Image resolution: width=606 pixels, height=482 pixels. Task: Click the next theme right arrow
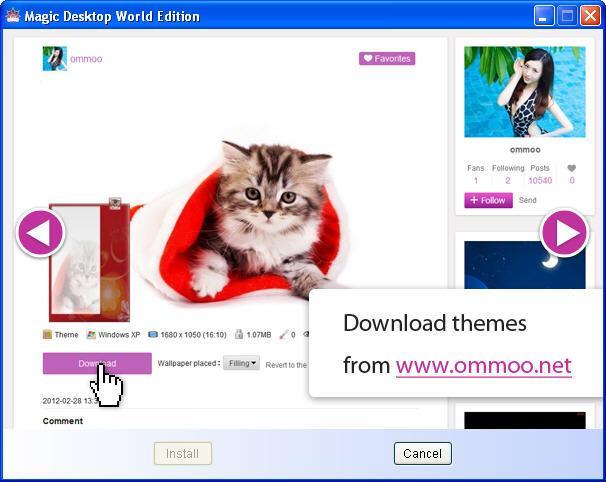pyautogui.click(x=564, y=233)
